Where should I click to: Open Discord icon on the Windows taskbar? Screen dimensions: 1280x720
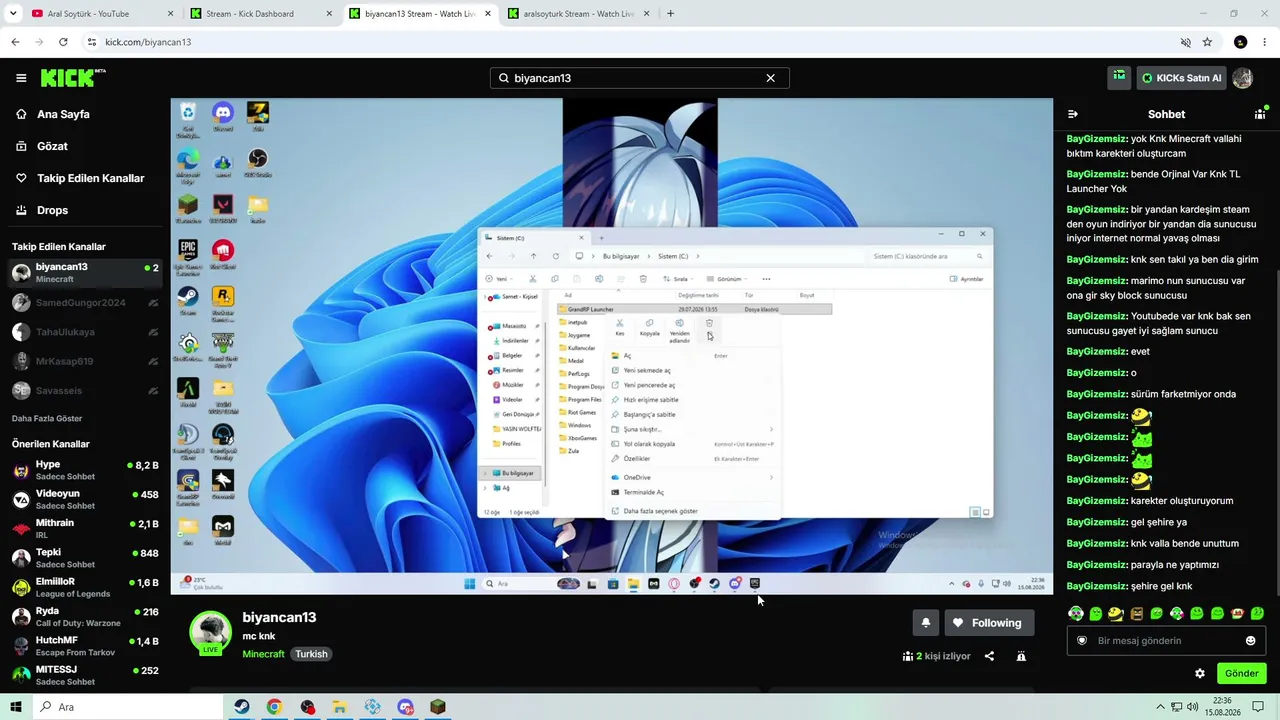[x=405, y=707]
